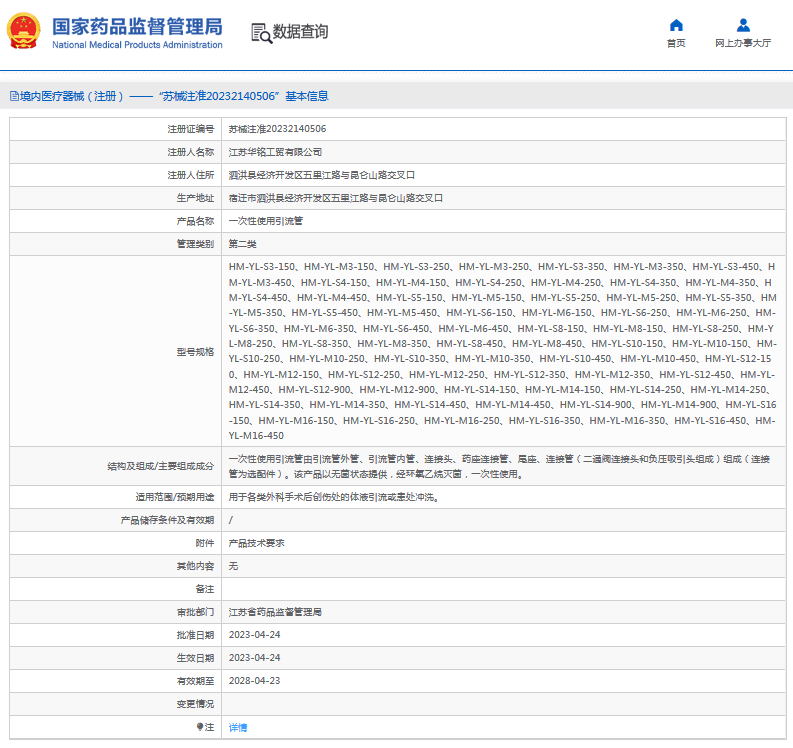
Task: Go to 首页 home icon
Action: point(676,25)
